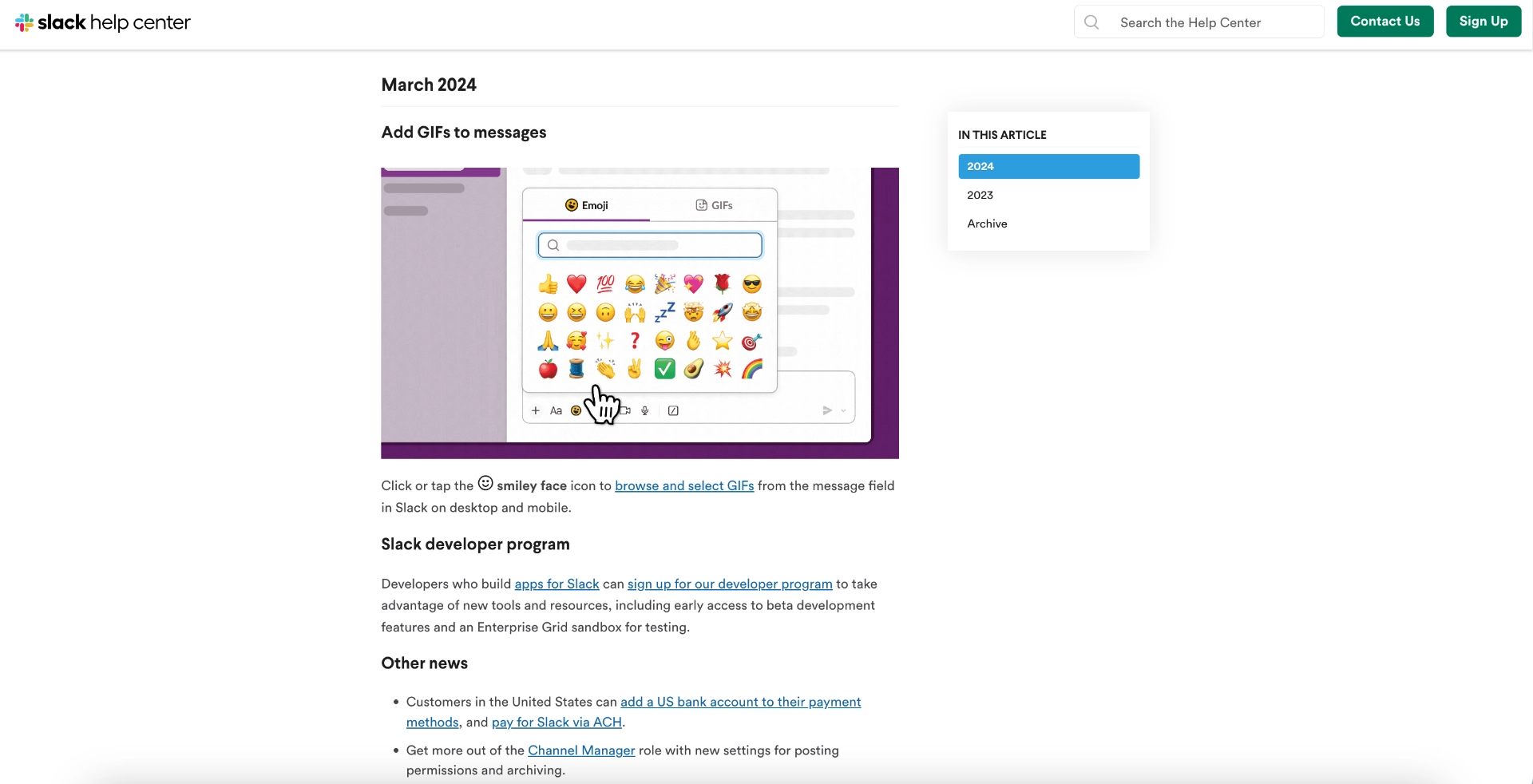1533x784 pixels.
Task: Click the microphone icon to record audio
Action: tap(646, 410)
